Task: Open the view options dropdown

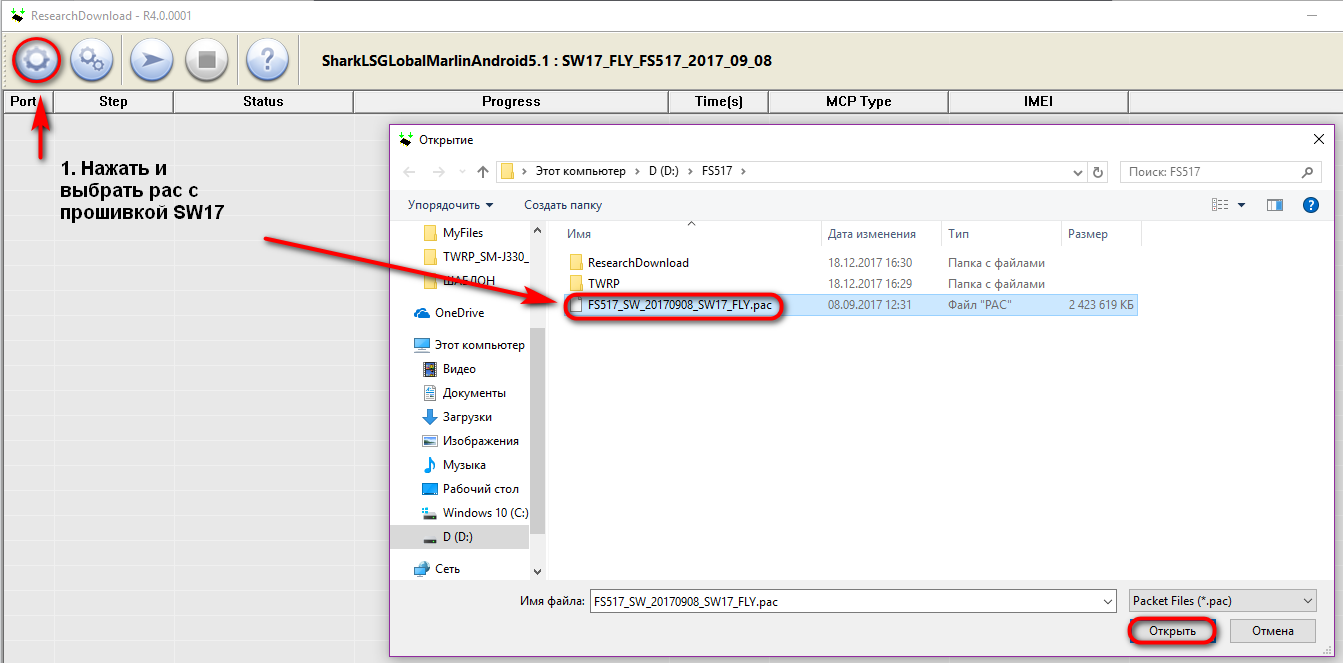Action: coord(1242,205)
